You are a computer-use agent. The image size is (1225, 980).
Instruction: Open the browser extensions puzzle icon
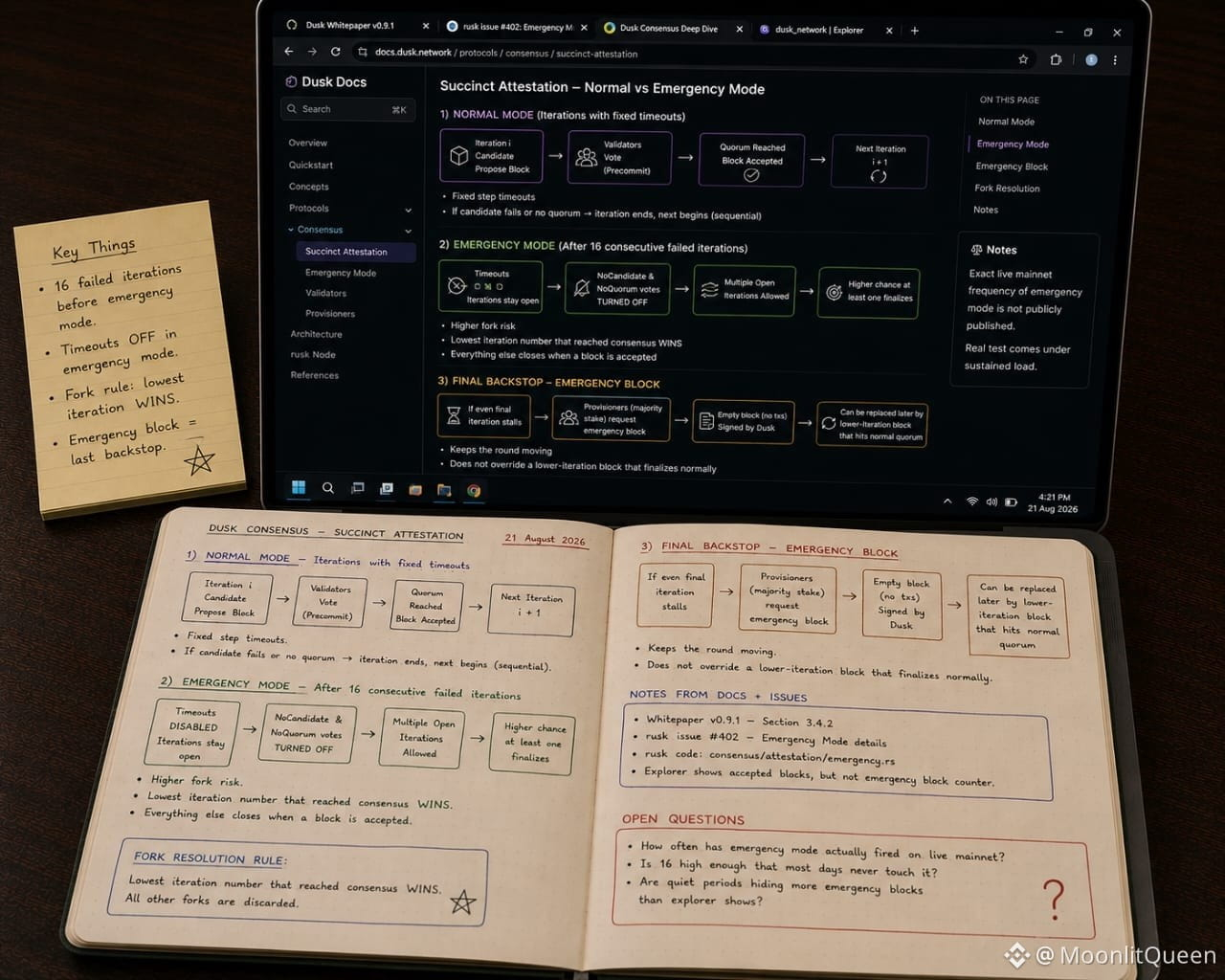click(x=1056, y=58)
